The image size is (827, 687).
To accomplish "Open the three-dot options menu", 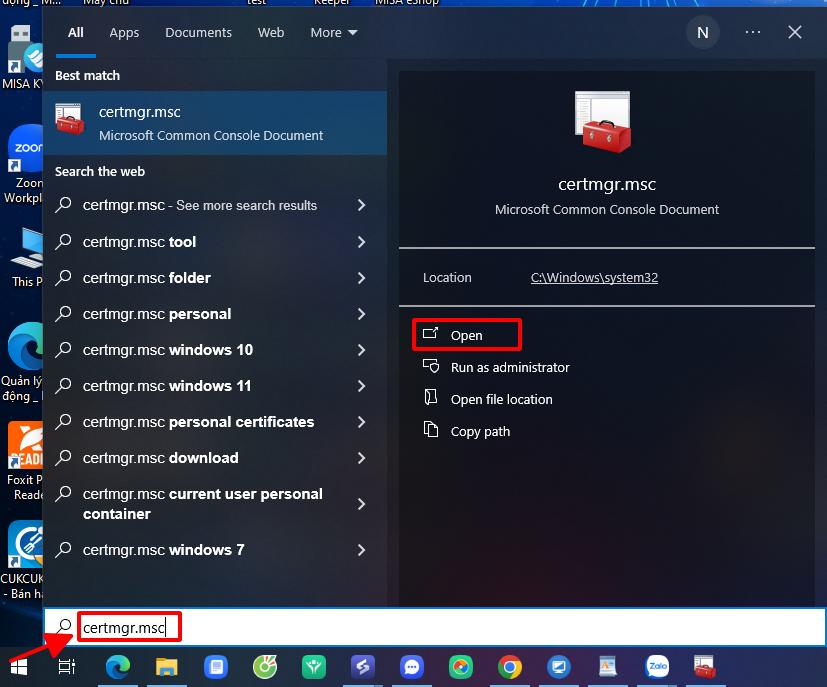I will coord(753,32).
